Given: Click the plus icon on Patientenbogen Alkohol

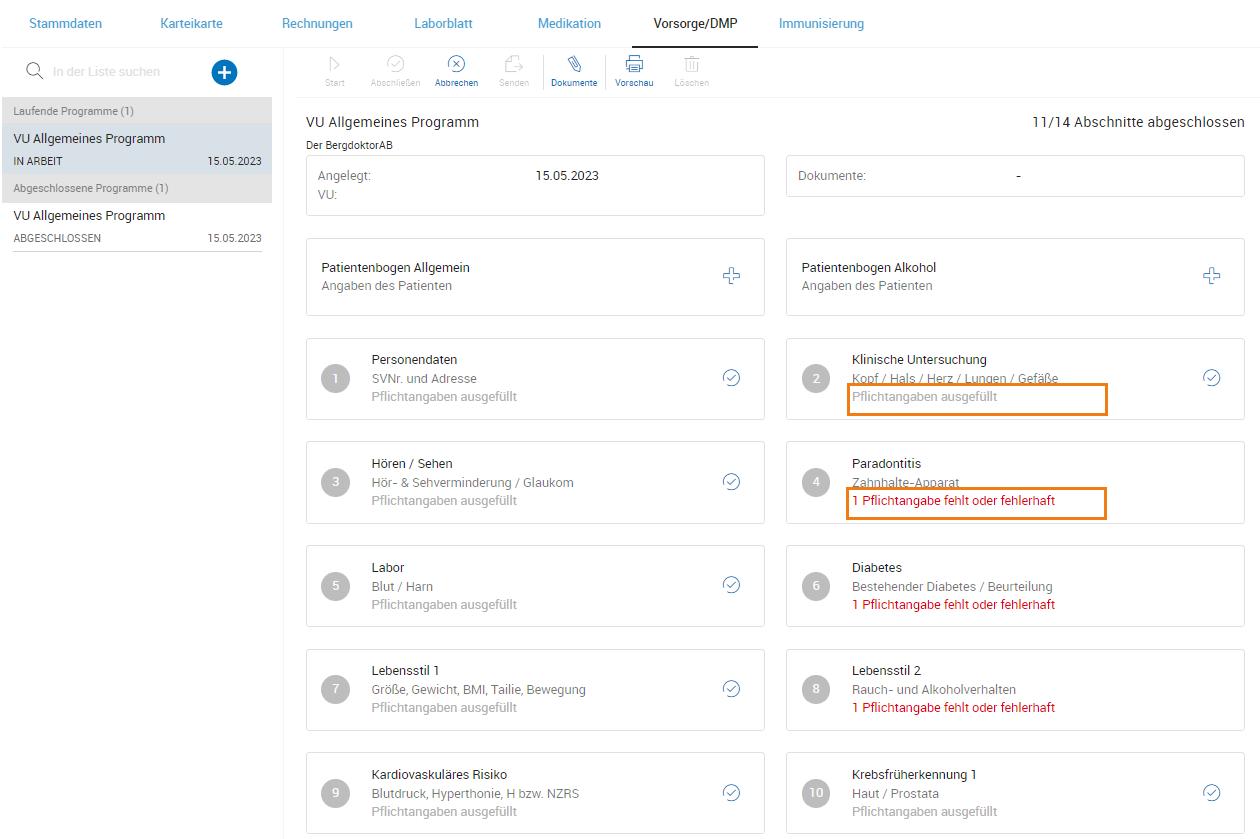Looking at the screenshot, I should click(x=1211, y=276).
